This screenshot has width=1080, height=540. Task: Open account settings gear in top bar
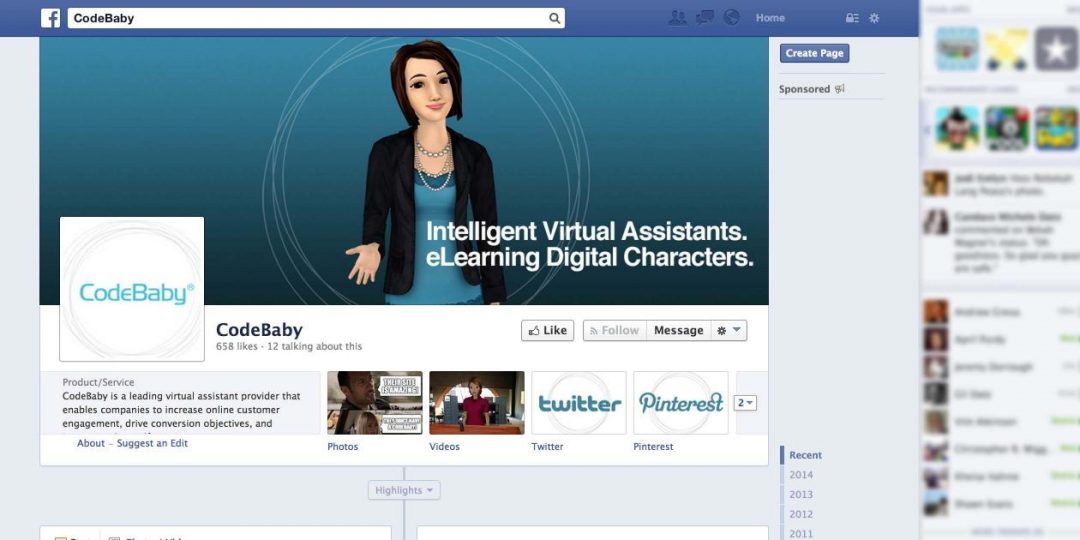[874, 18]
